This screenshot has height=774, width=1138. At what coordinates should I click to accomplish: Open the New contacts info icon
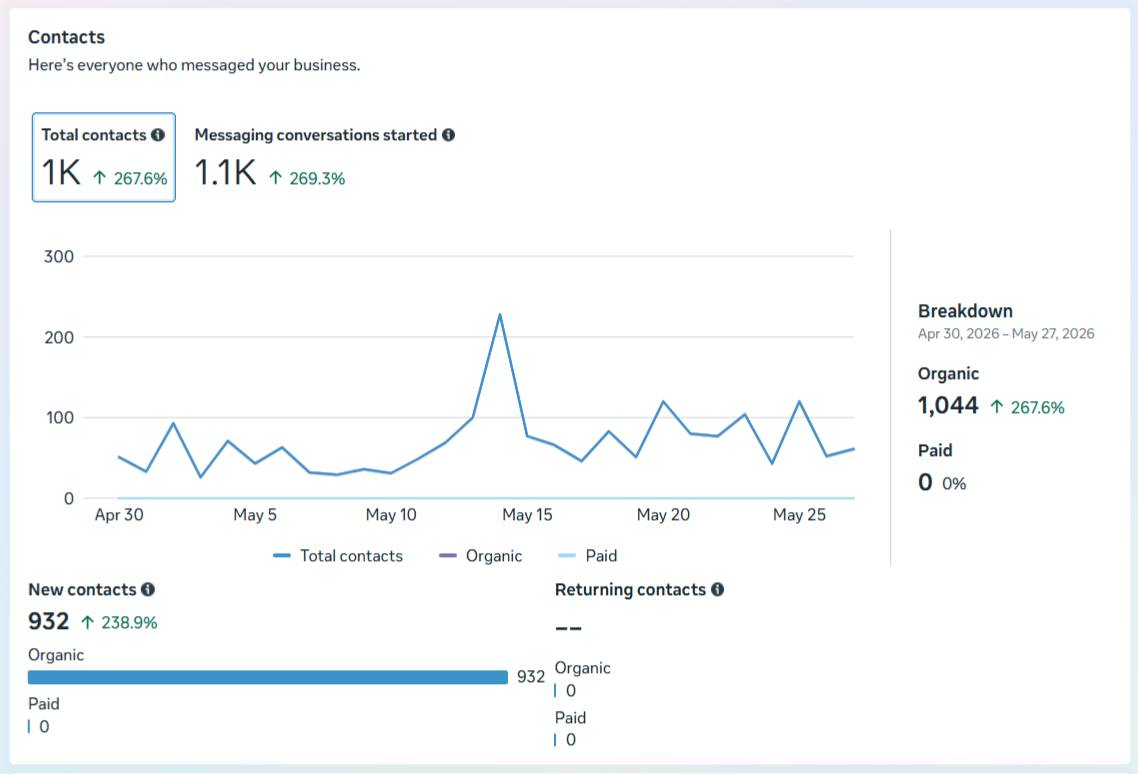click(x=148, y=590)
